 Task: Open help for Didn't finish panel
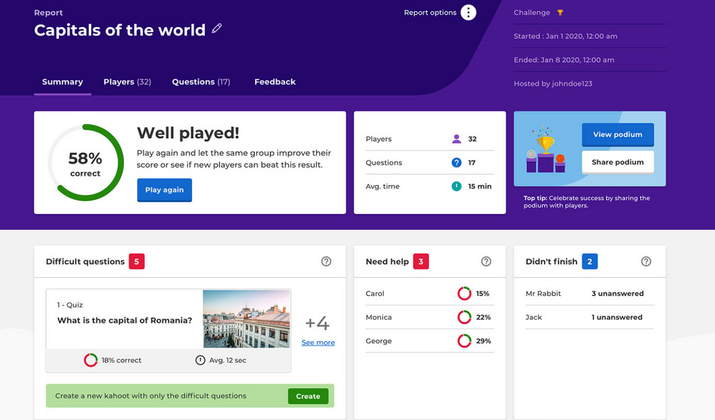click(x=646, y=261)
